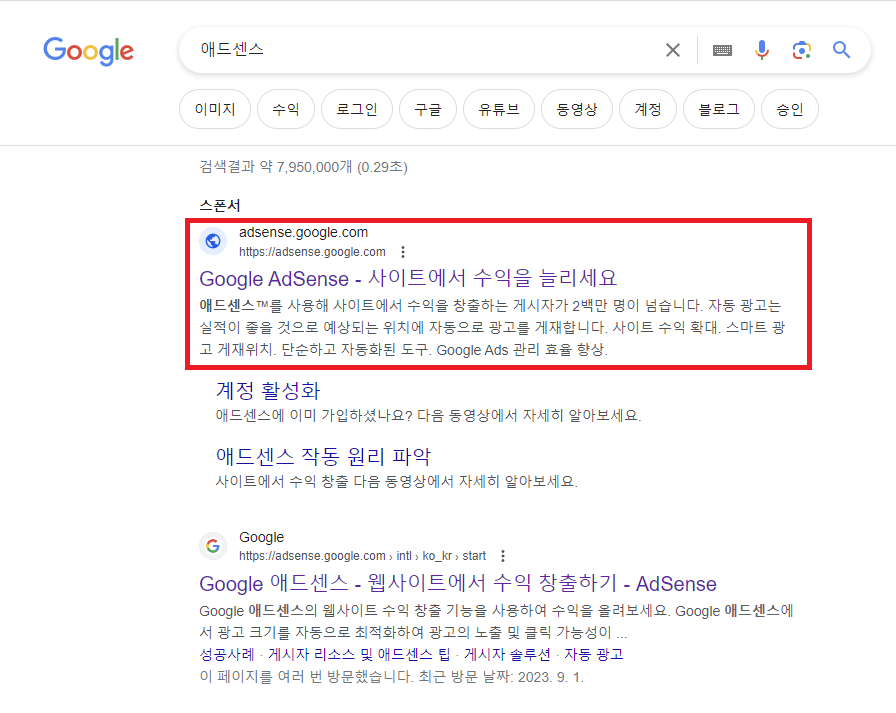Click the globe favicon beside adsense.google.com
The width and height of the screenshot is (896, 713).
[212, 241]
